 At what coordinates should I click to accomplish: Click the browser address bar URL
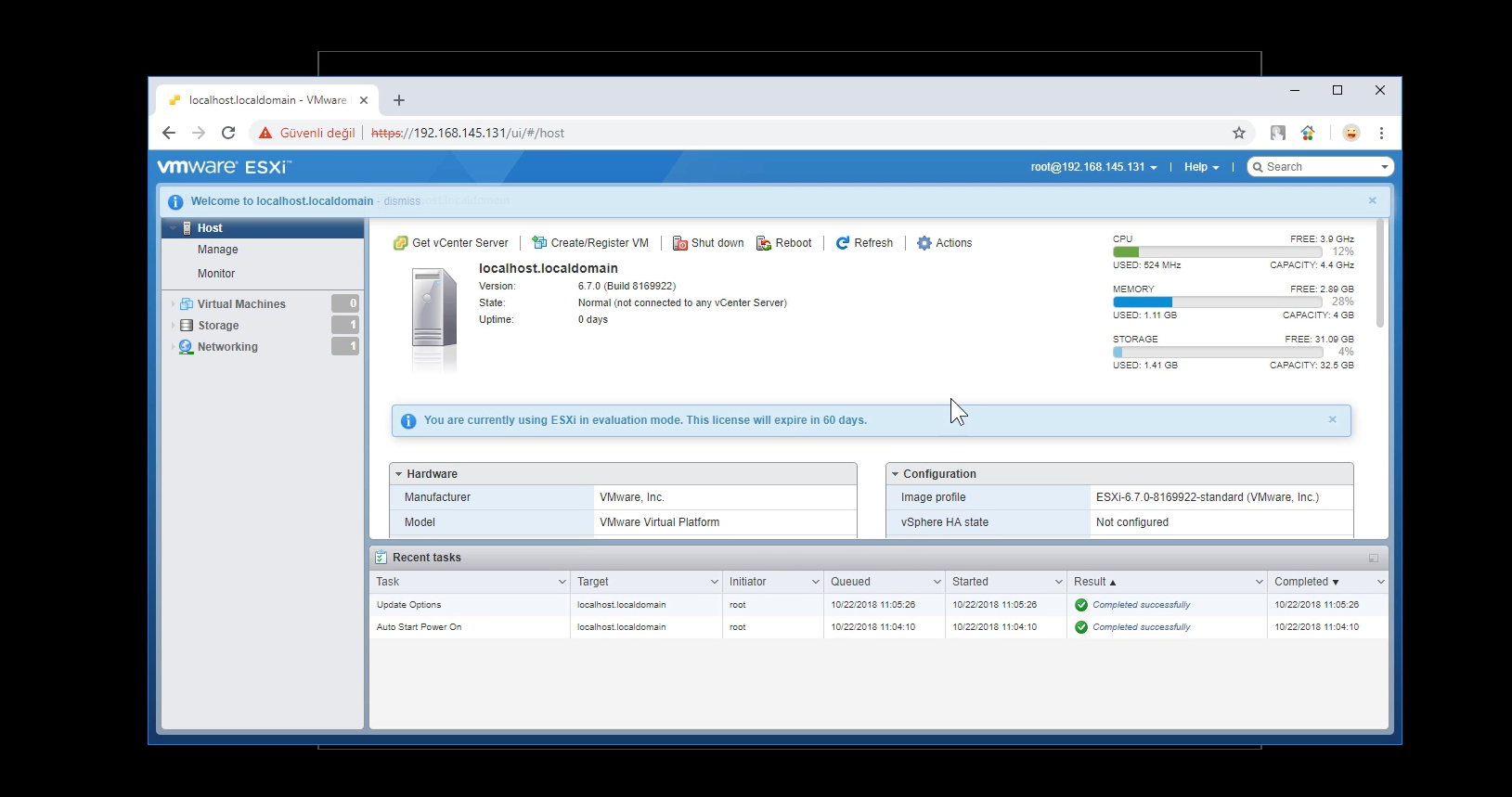[468, 133]
